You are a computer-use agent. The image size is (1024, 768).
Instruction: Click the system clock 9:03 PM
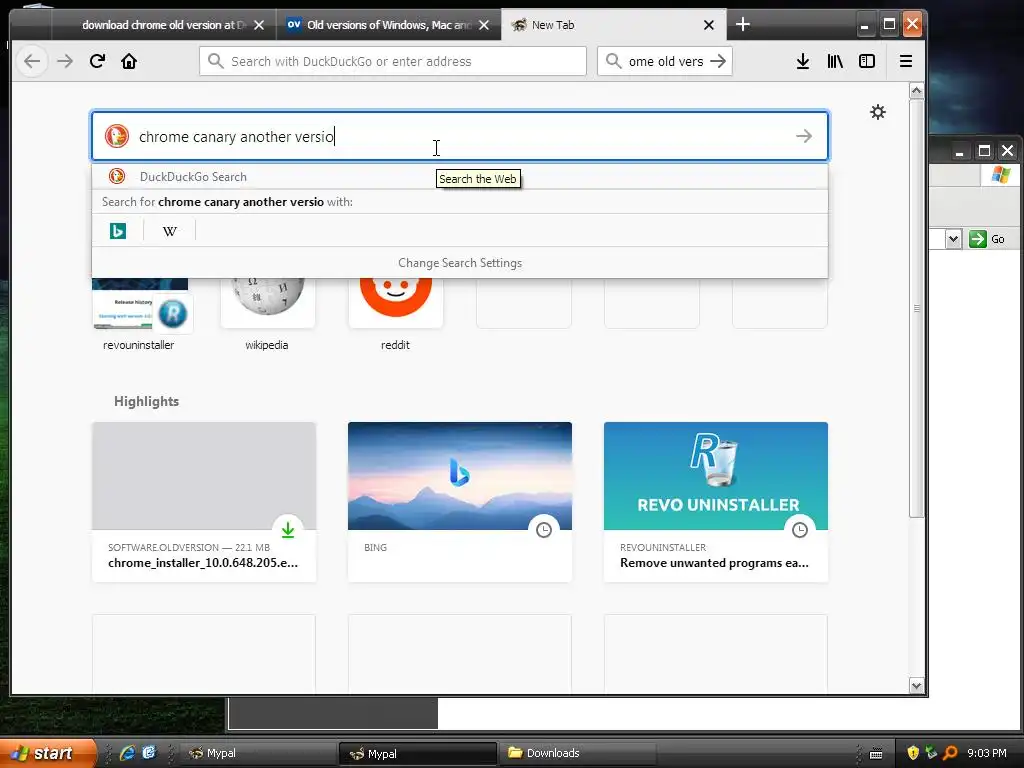coord(987,753)
